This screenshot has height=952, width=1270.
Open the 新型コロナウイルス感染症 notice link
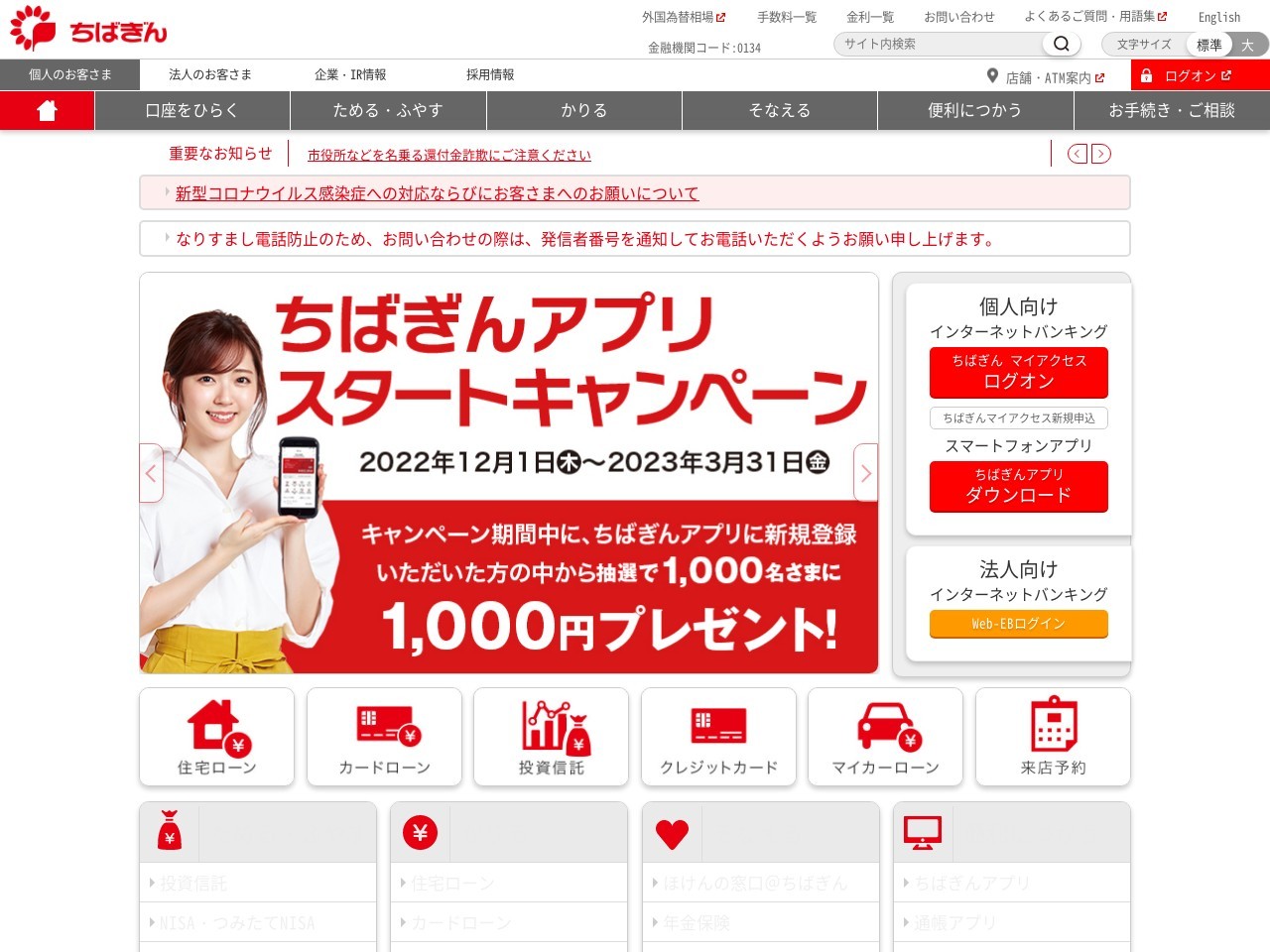tap(438, 193)
